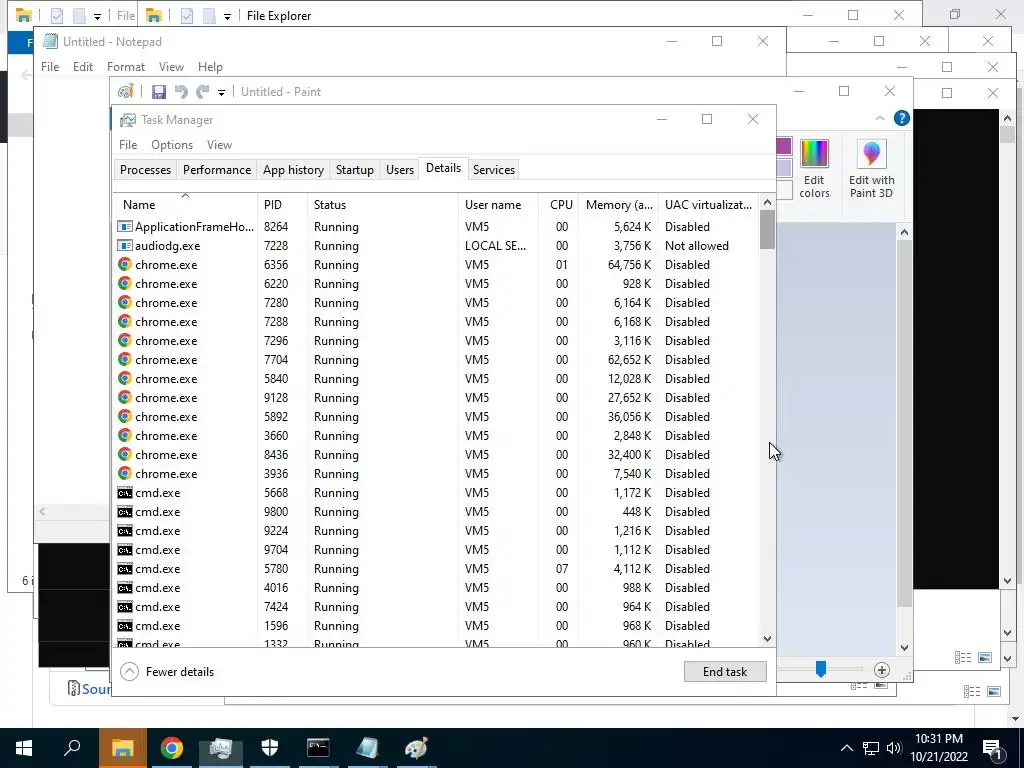The image size is (1024, 768).
Task: Click the Undo arrow in Paint title bar
Action: click(181, 92)
